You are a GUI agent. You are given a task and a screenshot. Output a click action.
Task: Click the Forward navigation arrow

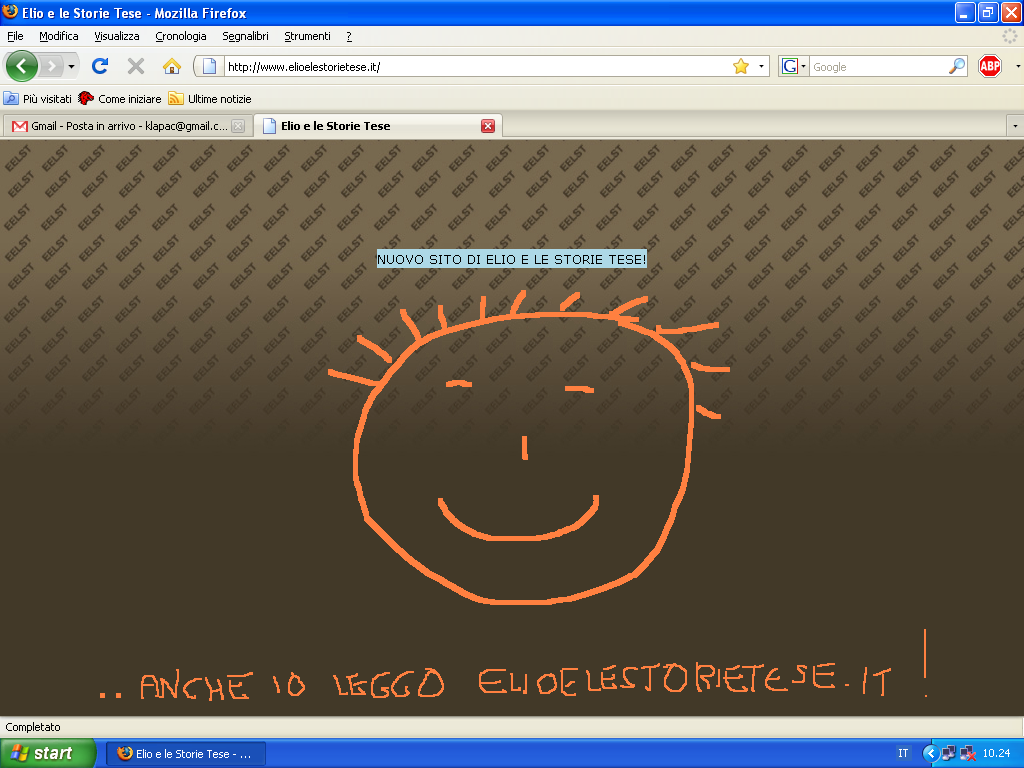[x=51, y=66]
